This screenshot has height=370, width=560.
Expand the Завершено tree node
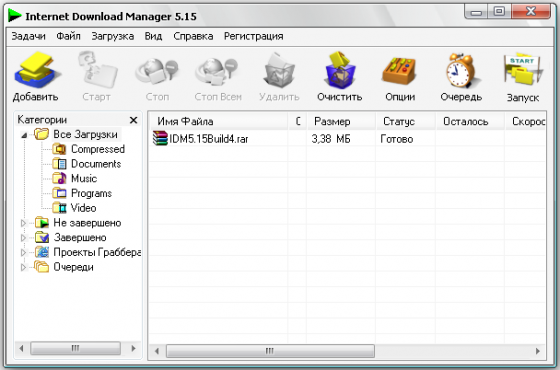point(24,238)
